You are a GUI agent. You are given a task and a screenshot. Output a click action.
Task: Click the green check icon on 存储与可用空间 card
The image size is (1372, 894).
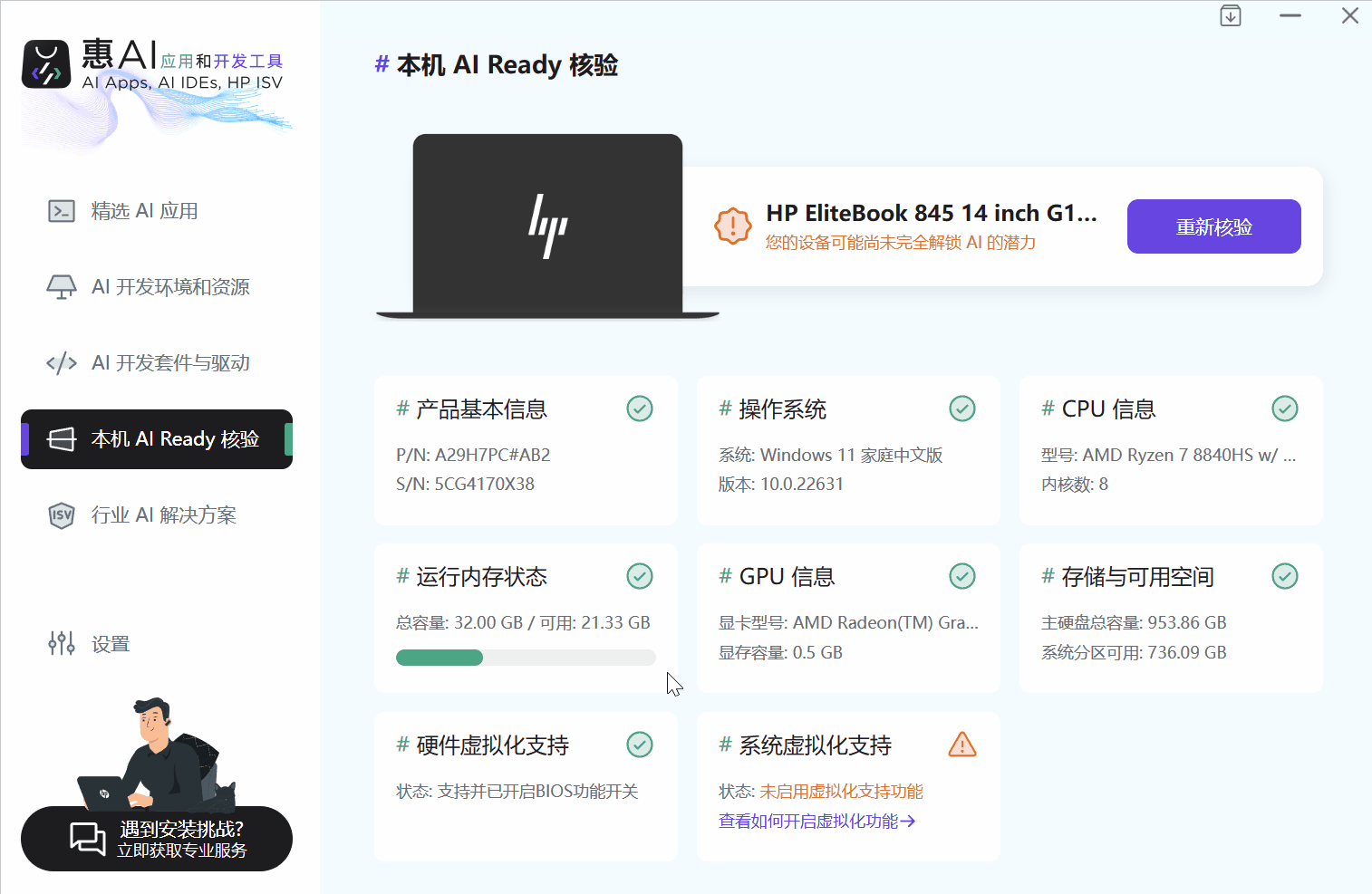click(1285, 576)
